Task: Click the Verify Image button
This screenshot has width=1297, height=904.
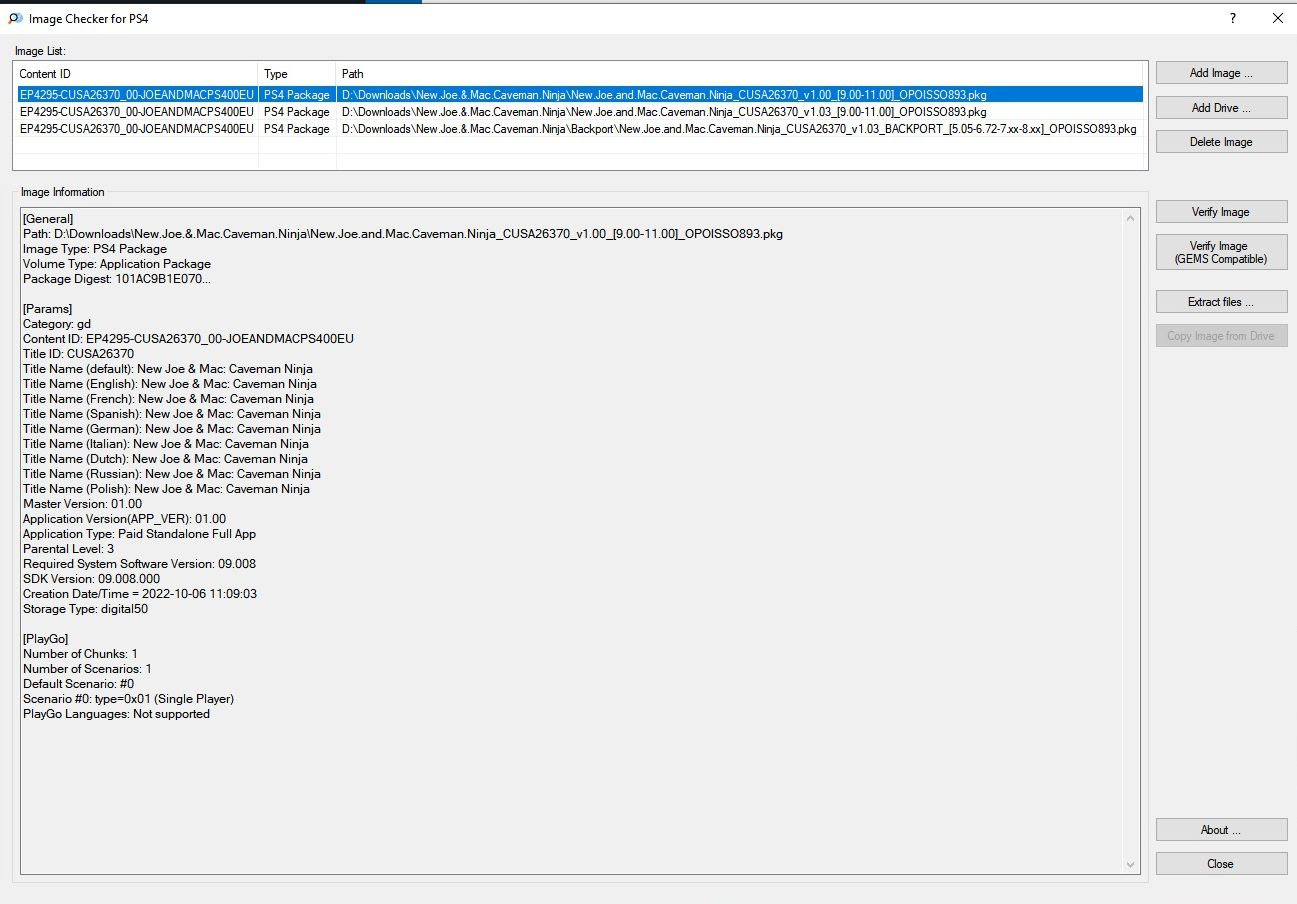Action: [1221, 212]
